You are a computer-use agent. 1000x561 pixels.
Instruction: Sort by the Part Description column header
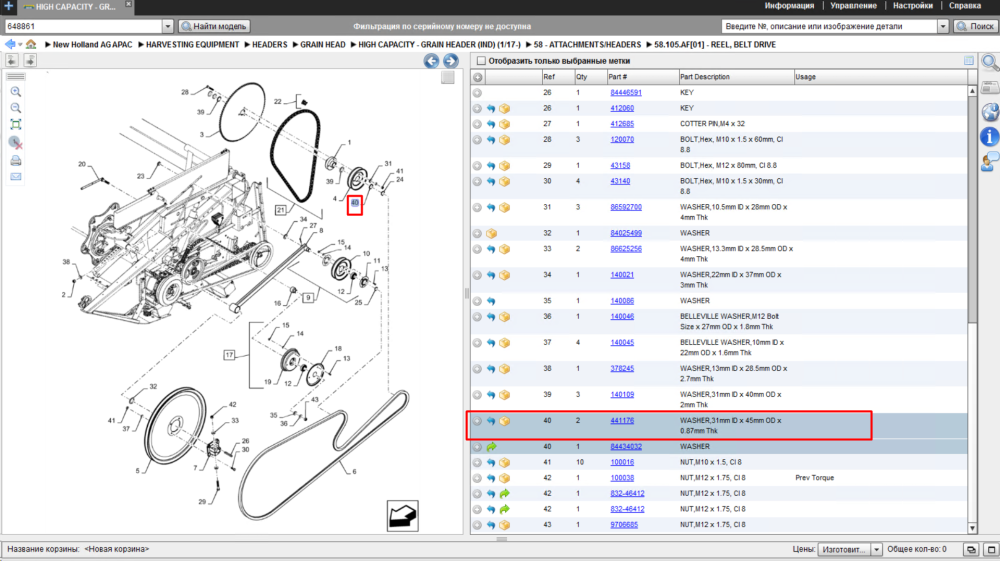click(x=735, y=77)
